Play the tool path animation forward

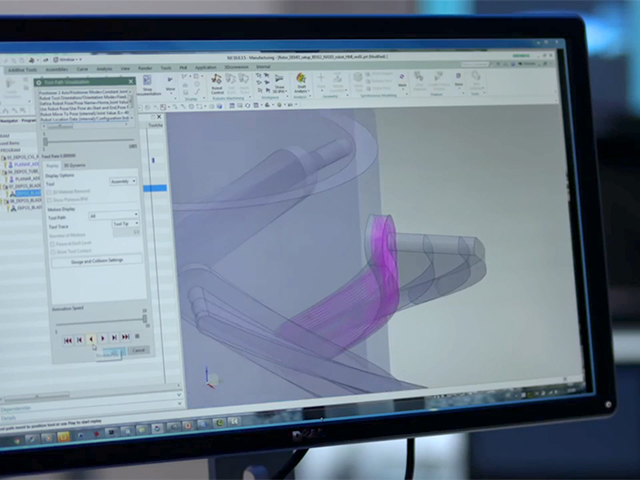[102, 338]
